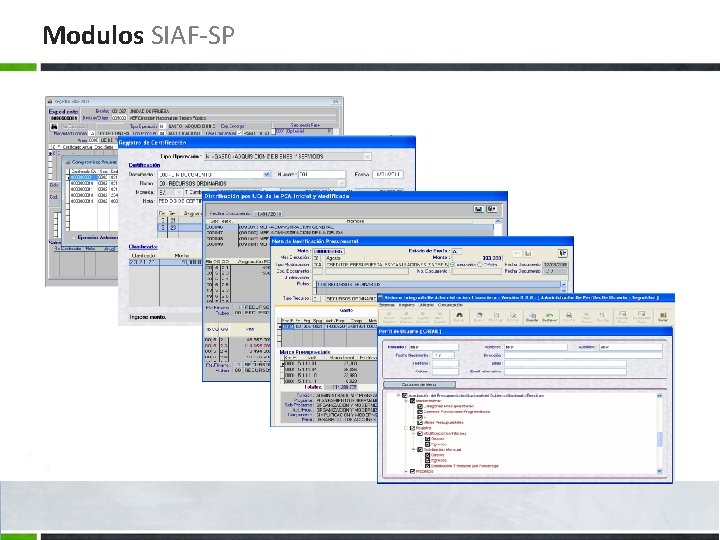Click the Fecha Nacimiento field
The image size is (720, 540).
pyautogui.click(x=443, y=355)
